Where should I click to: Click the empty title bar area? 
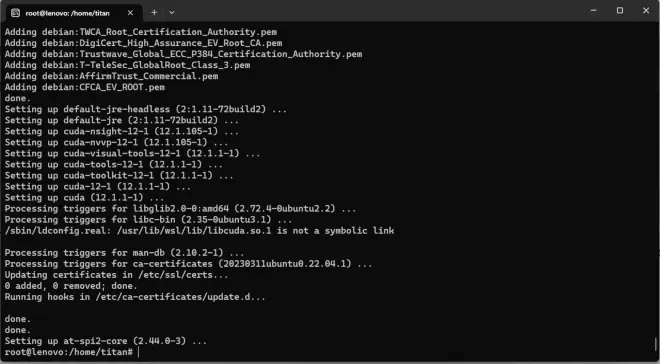click(x=379, y=11)
